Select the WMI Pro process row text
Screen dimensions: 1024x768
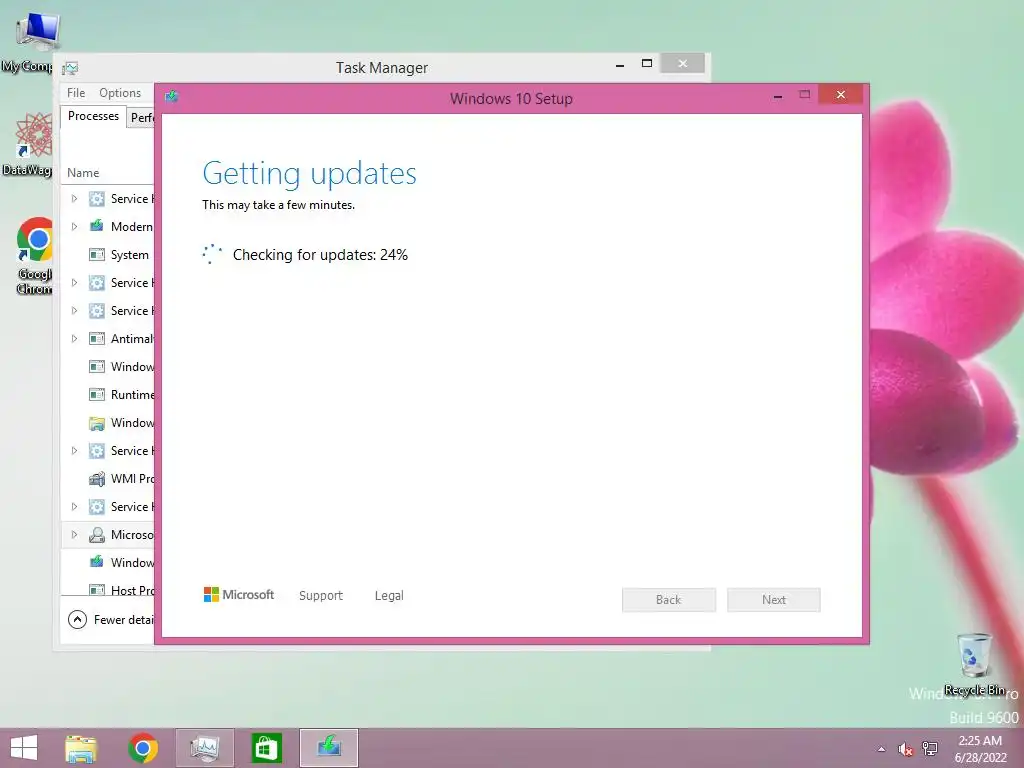click(x=133, y=479)
